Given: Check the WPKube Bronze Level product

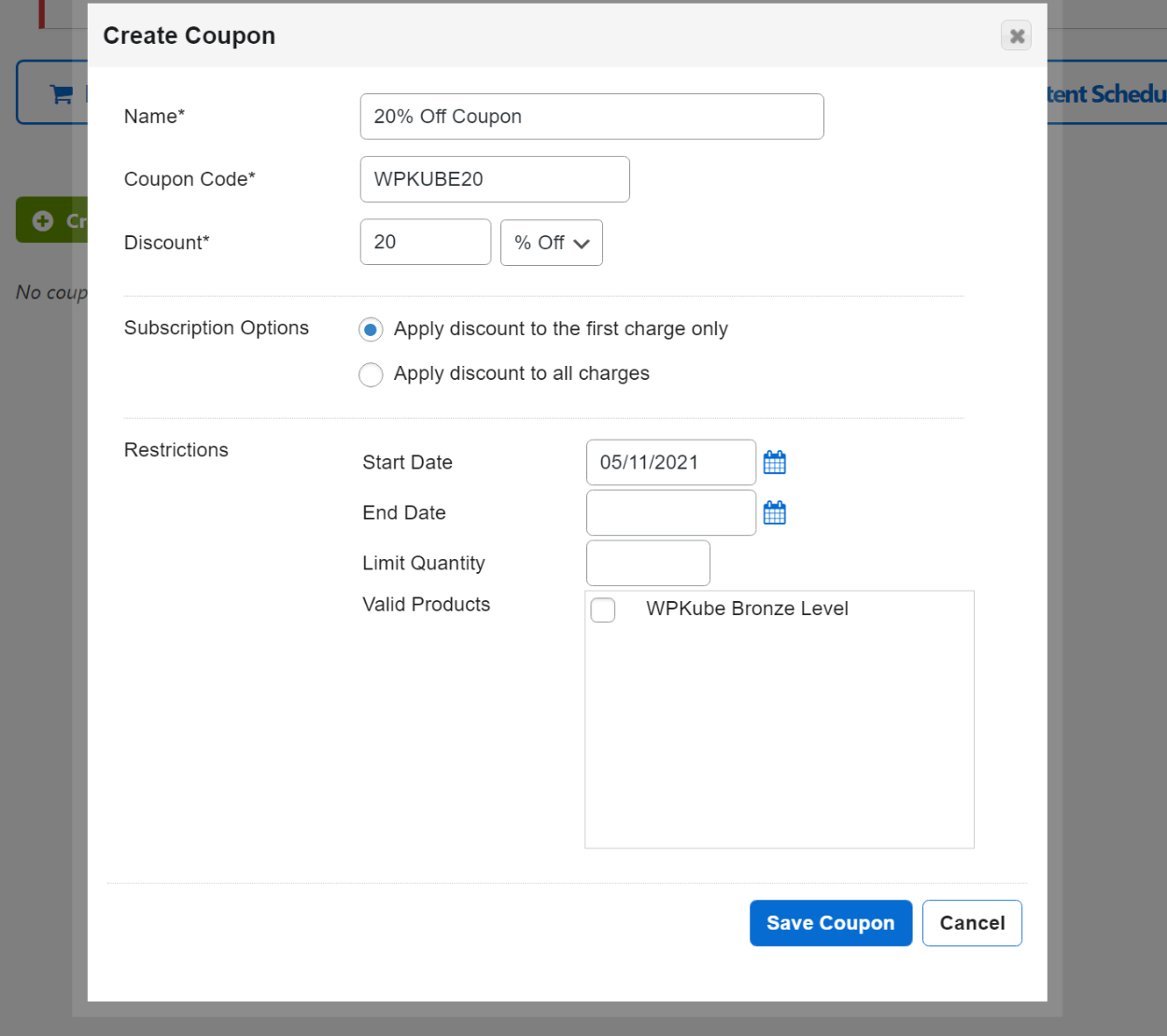Looking at the screenshot, I should pos(603,609).
